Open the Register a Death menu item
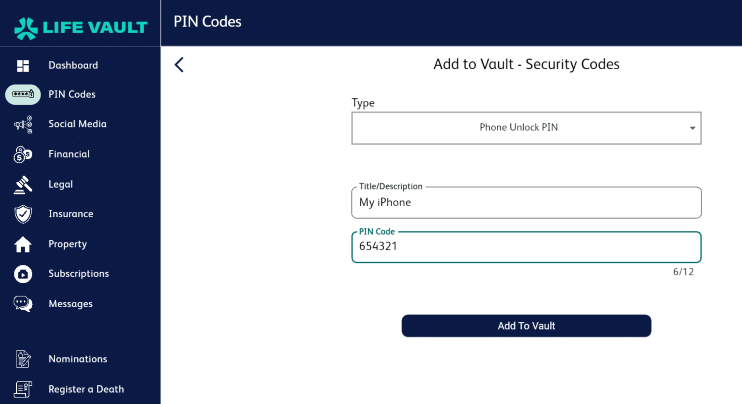 [86, 389]
